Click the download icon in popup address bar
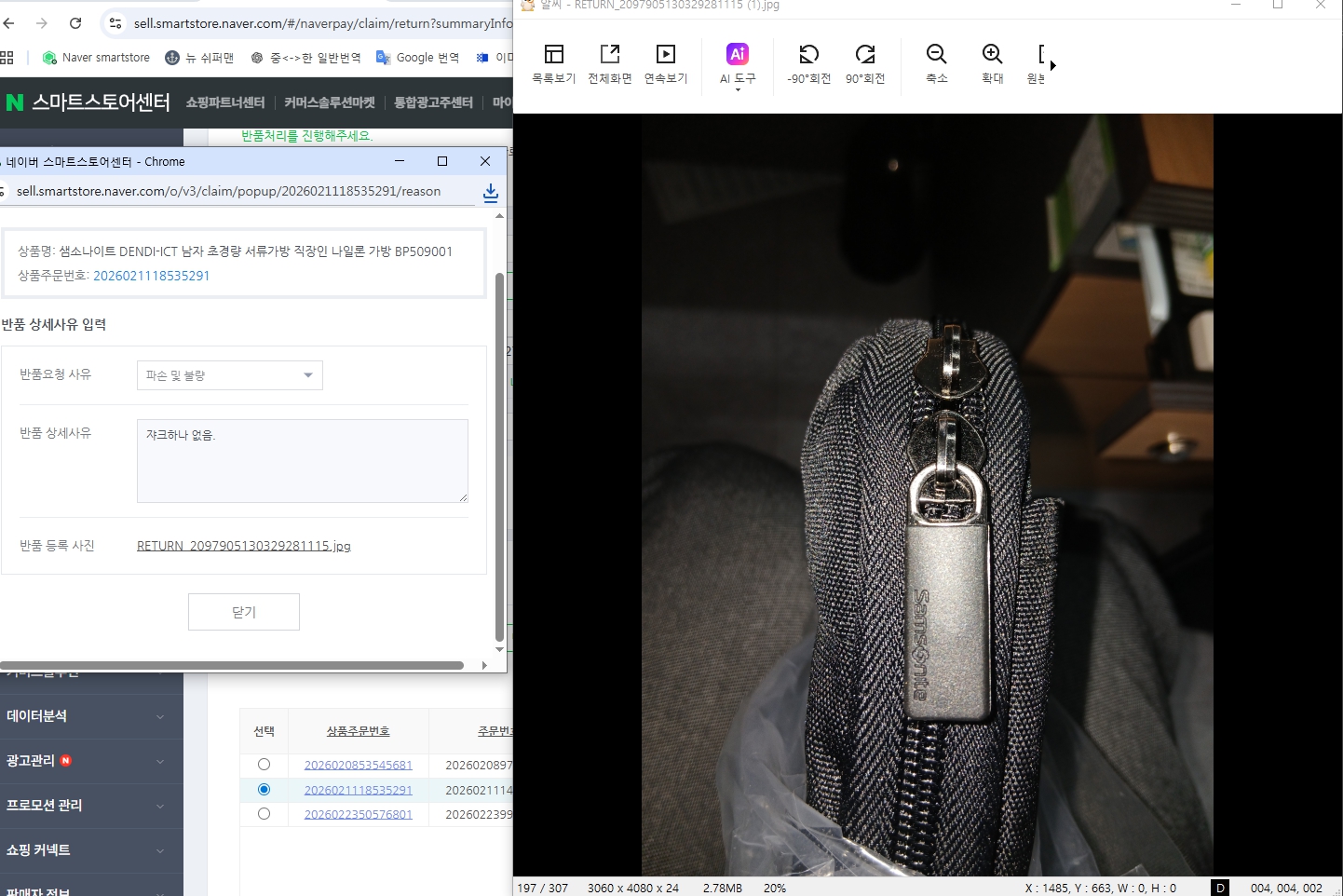The height and width of the screenshot is (896, 1343). click(491, 192)
